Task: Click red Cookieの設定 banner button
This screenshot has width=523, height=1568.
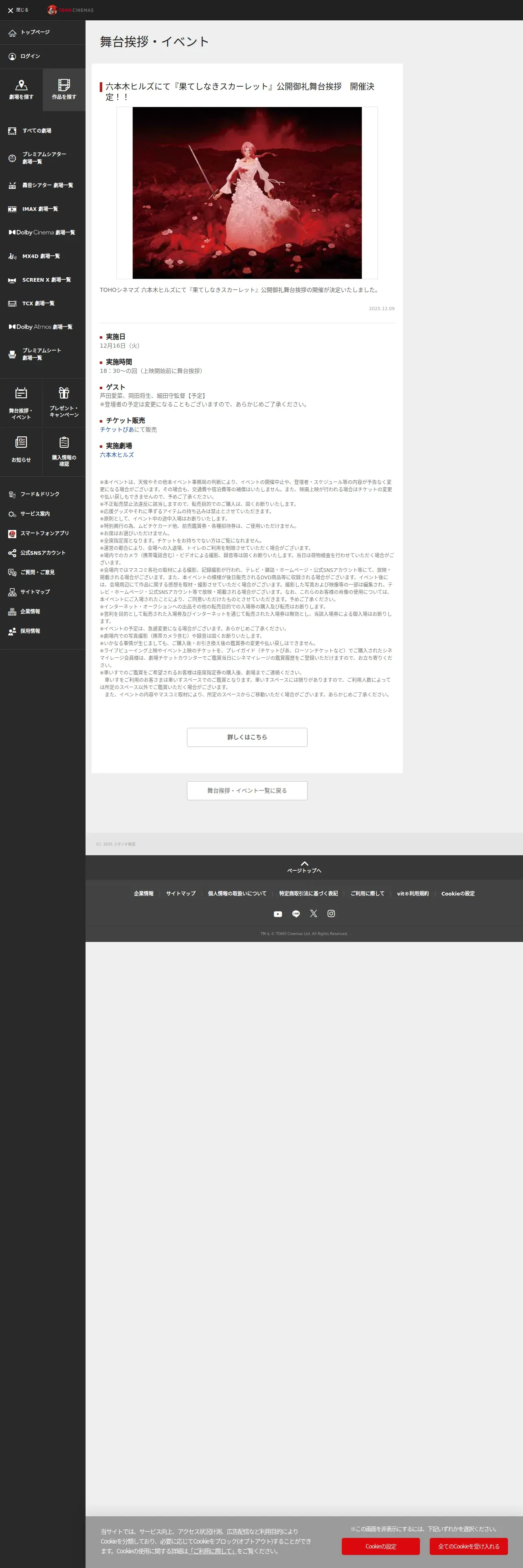Action: (x=380, y=1546)
